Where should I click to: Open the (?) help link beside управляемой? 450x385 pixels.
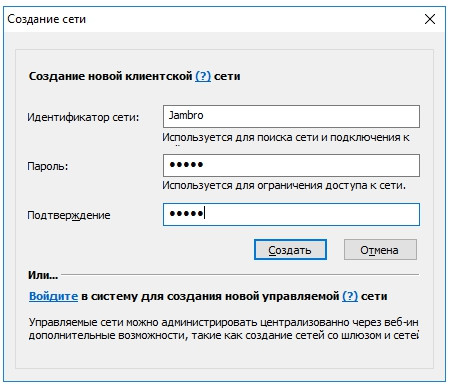click(x=350, y=296)
